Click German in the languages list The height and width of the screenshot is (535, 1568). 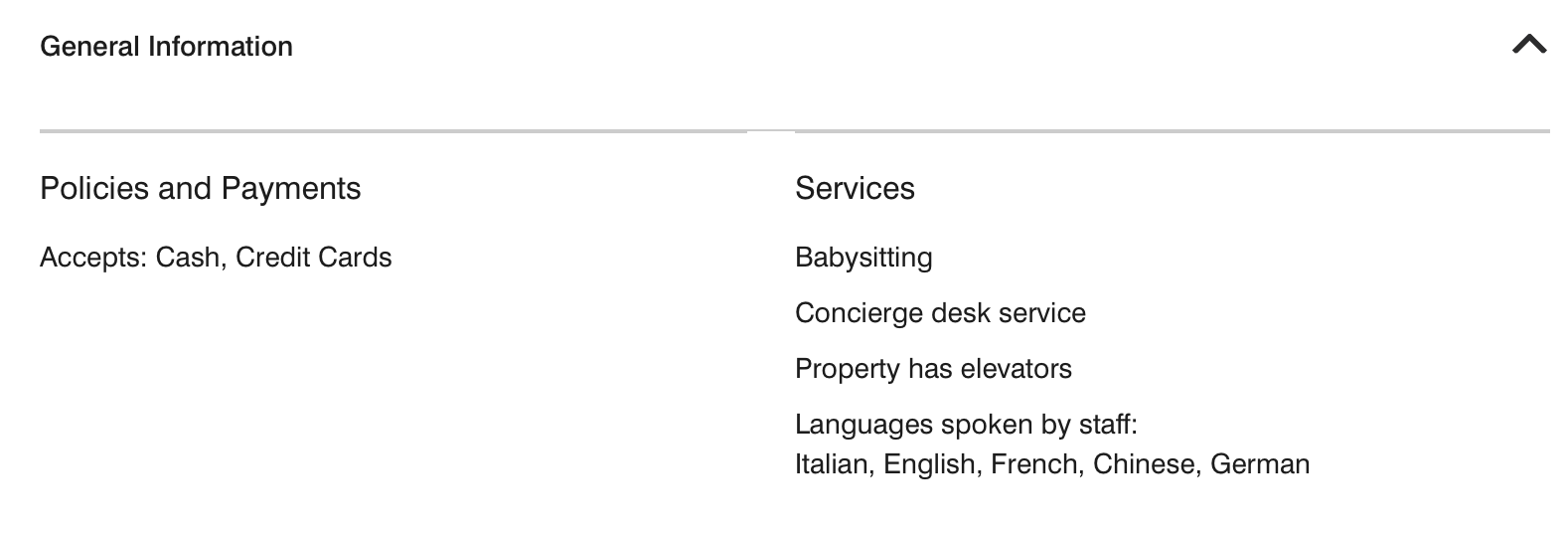click(x=1260, y=464)
